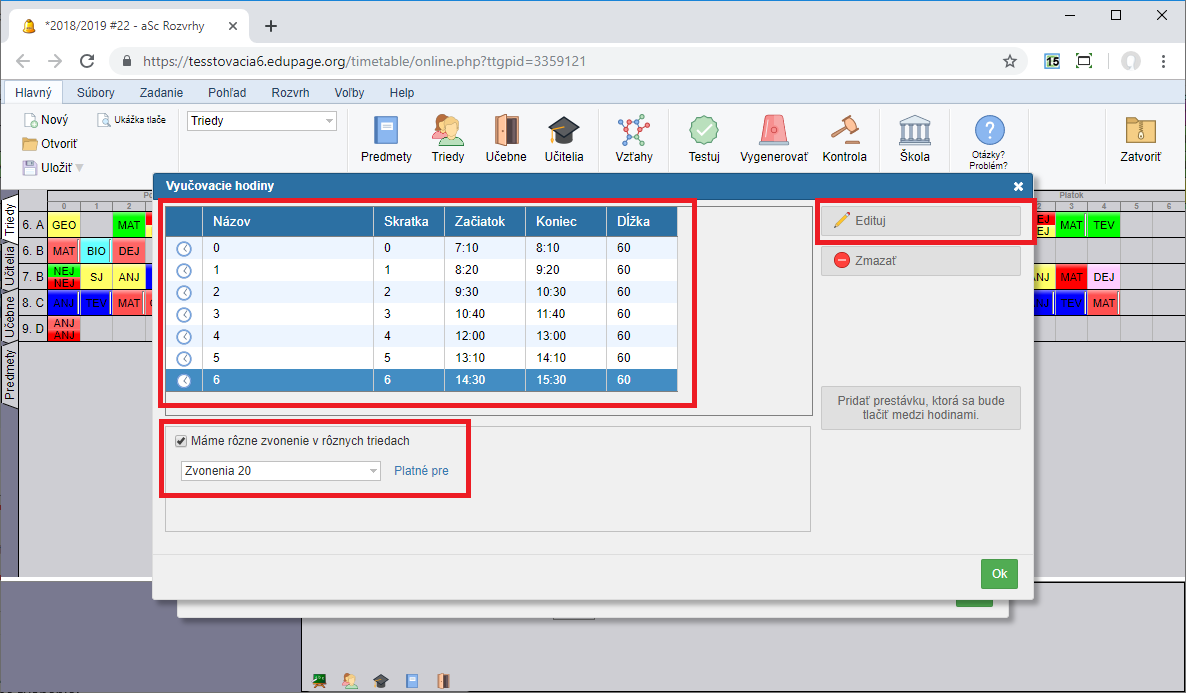Click Pridať prestávku button
Image resolution: width=1186 pixels, height=693 pixels.
pos(921,408)
